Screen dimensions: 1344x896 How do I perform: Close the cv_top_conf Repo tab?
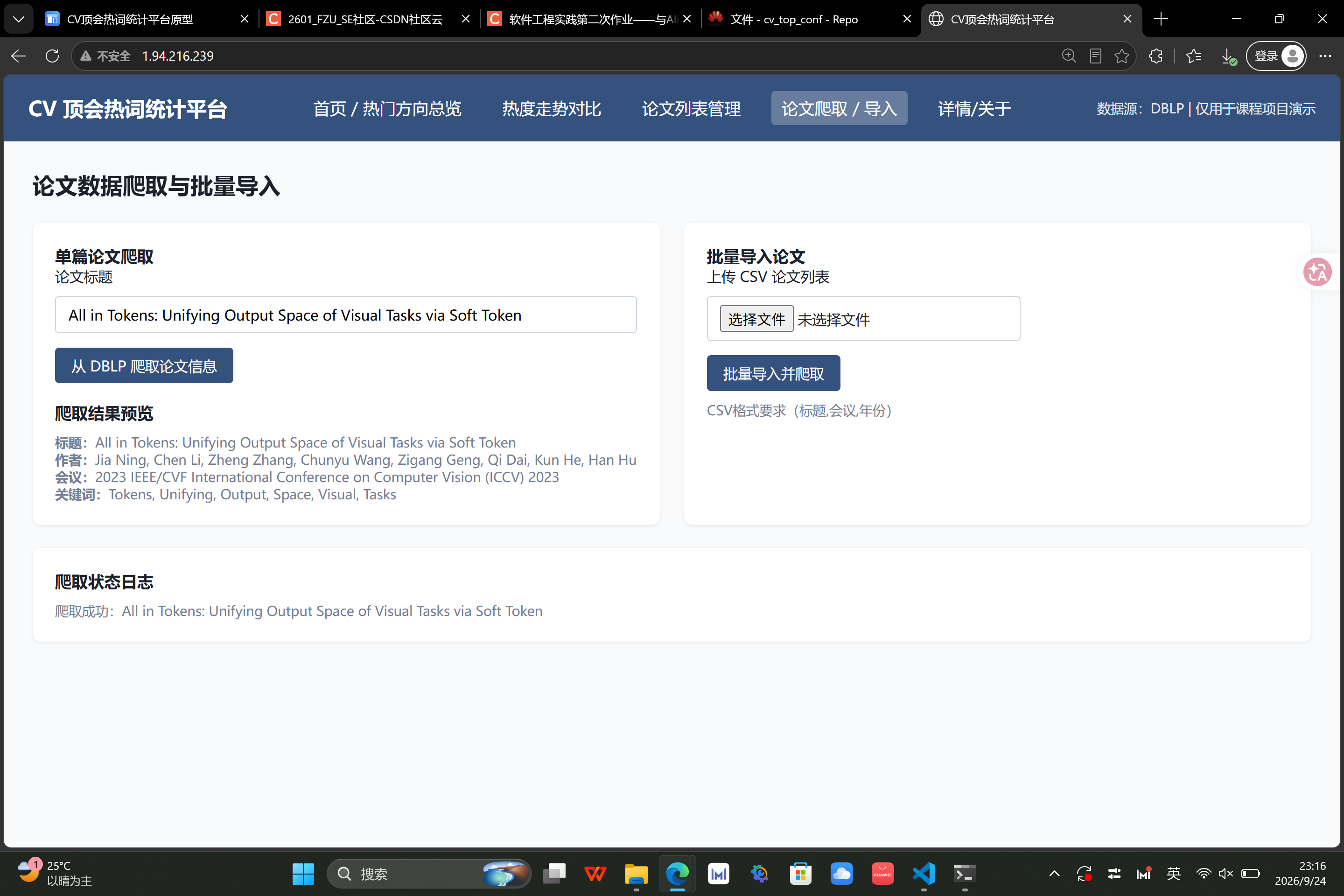tap(907, 19)
